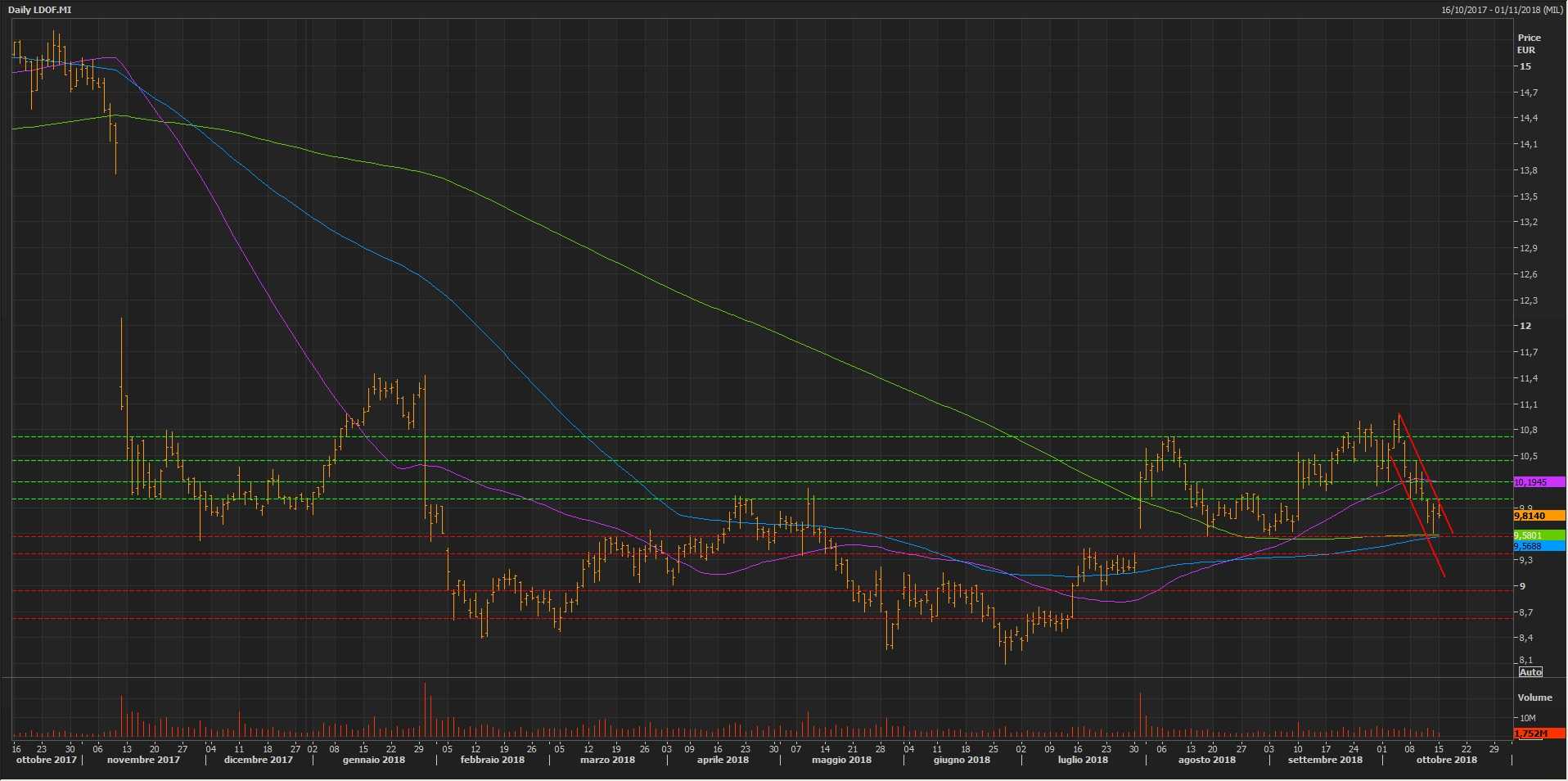The width and height of the screenshot is (1568, 781).
Task: Click the blue 9,5688 moving average tag
Action: (1539, 546)
